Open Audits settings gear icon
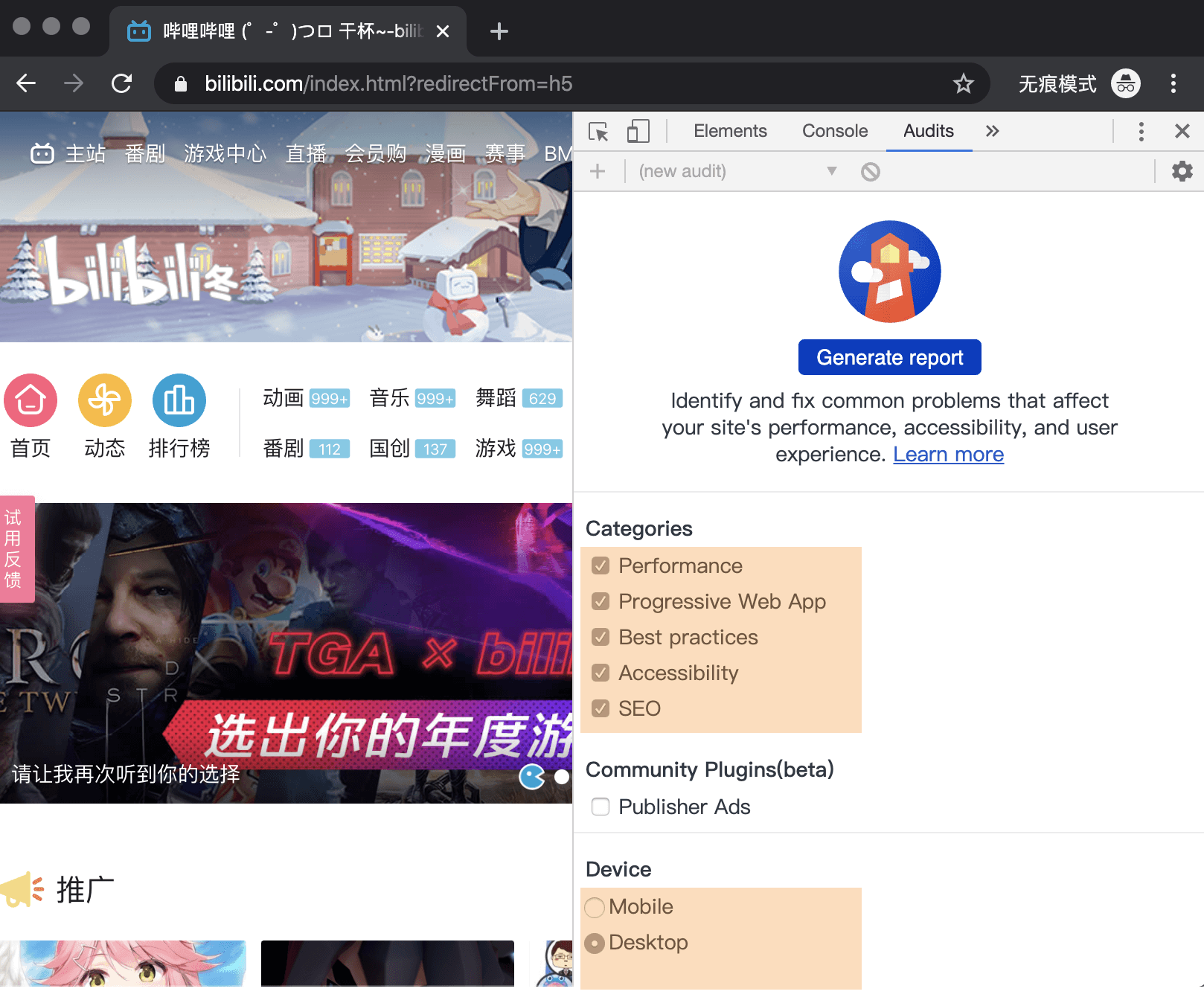Image resolution: width=1204 pixels, height=1003 pixels. [x=1182, y=172]
